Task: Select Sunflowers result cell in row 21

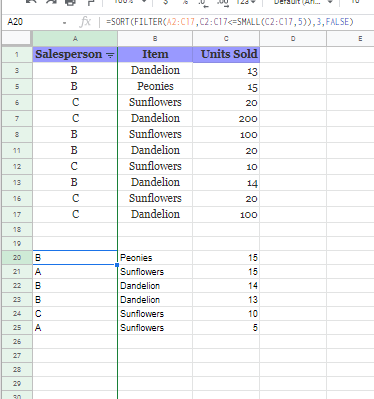Action: tap(155, 271)
